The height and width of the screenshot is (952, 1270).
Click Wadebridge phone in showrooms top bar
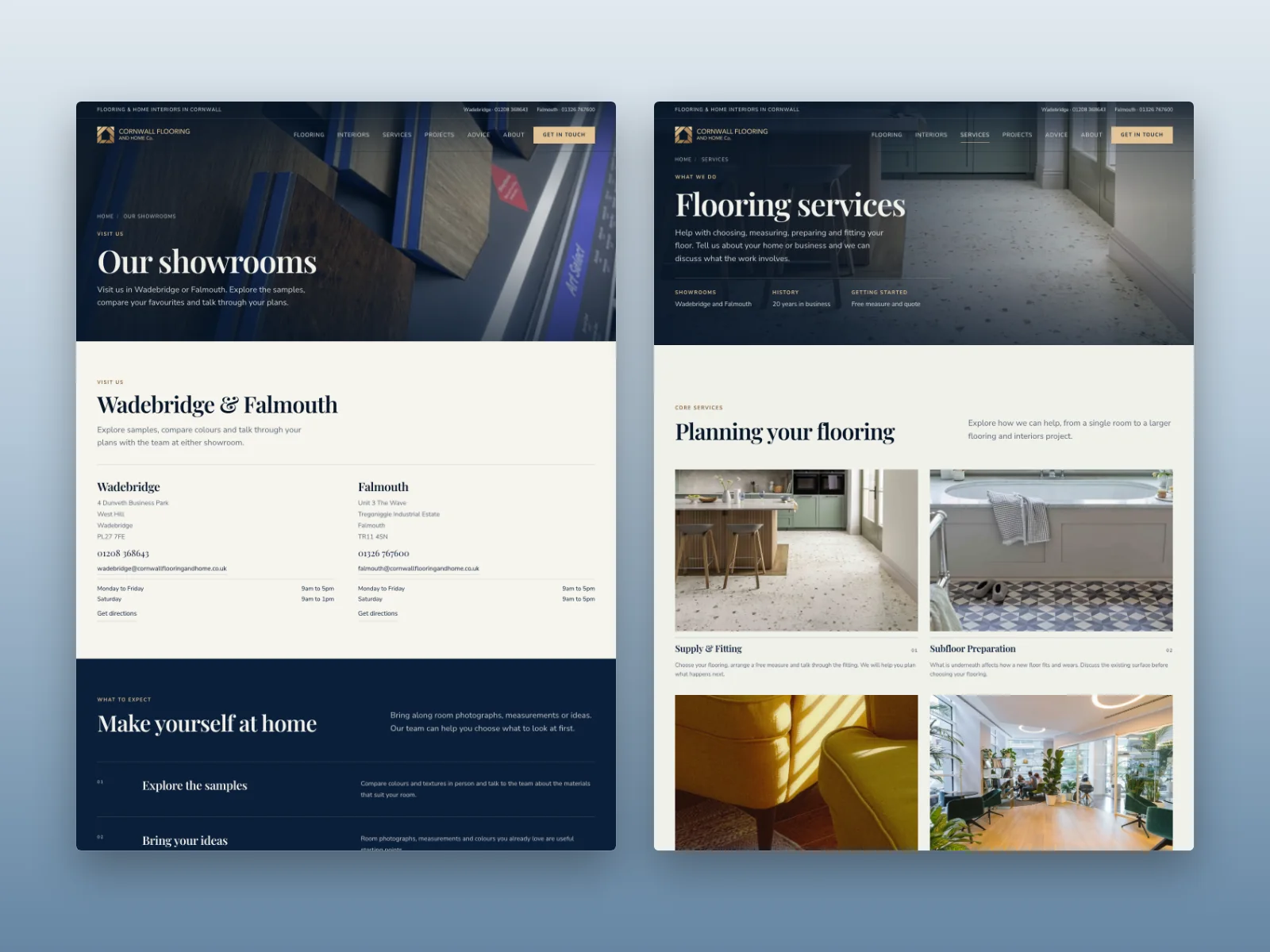(x=495, y=109)
